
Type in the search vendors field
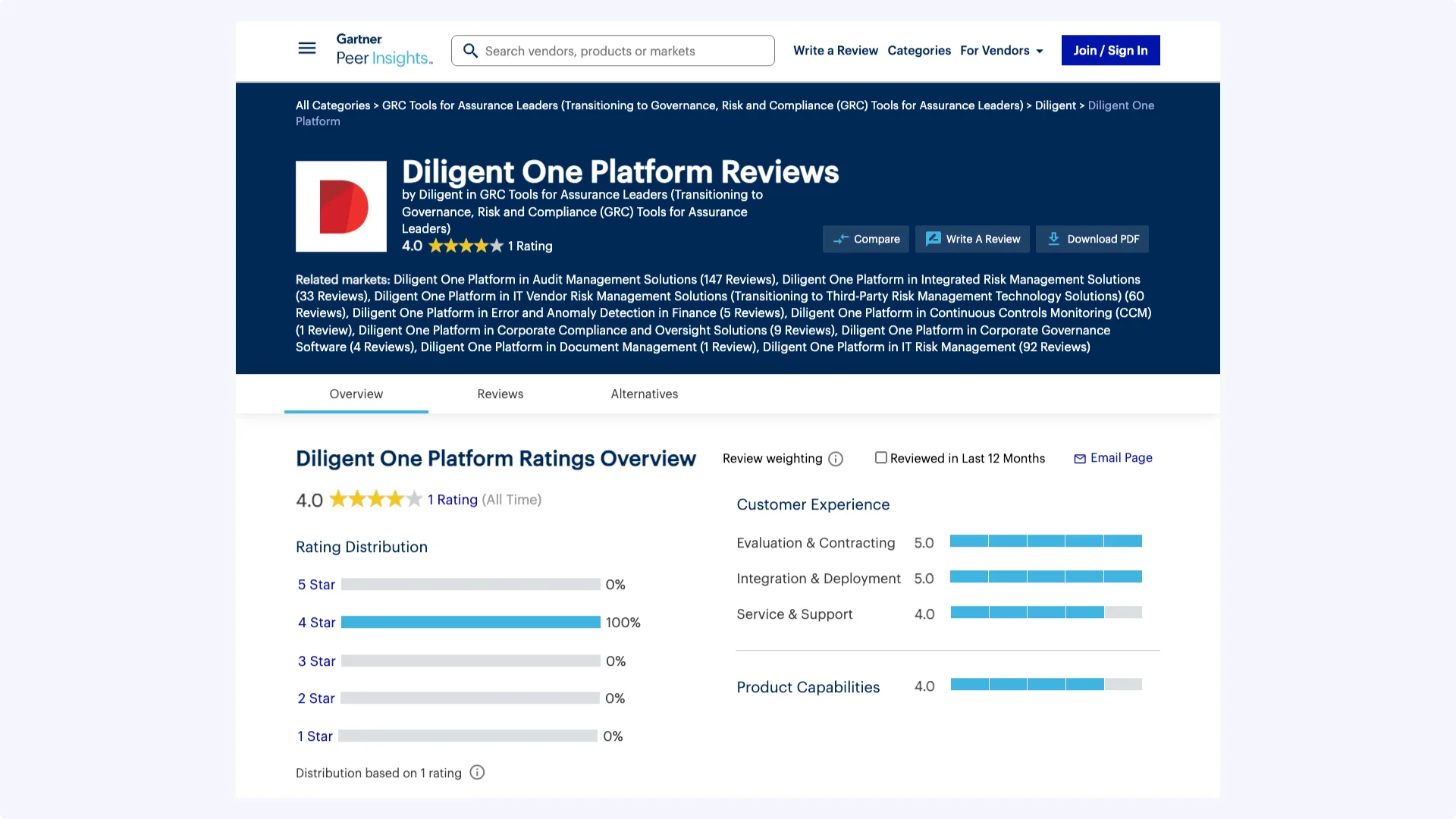coord(622,51)
